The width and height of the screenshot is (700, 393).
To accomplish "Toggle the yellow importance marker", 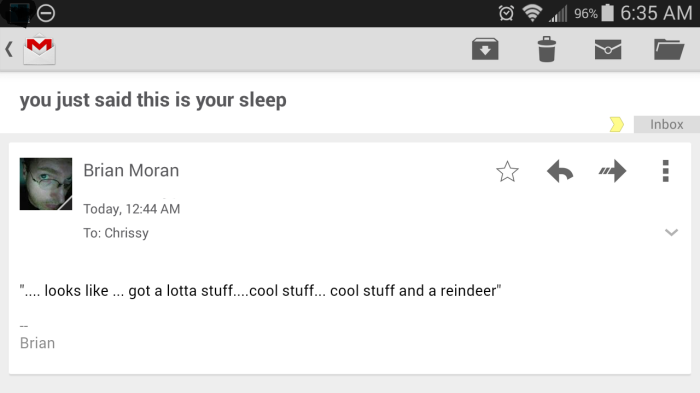I will coord(617,124).
